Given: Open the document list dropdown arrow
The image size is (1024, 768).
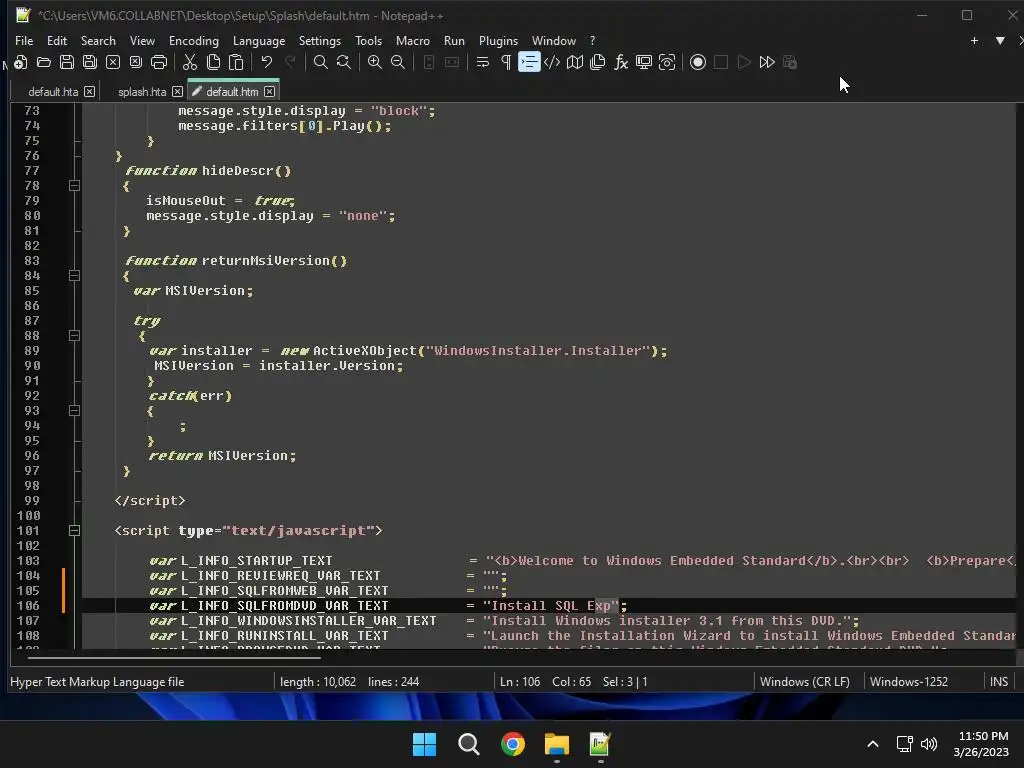Looking at the screenshot, I should (1000, 40).
